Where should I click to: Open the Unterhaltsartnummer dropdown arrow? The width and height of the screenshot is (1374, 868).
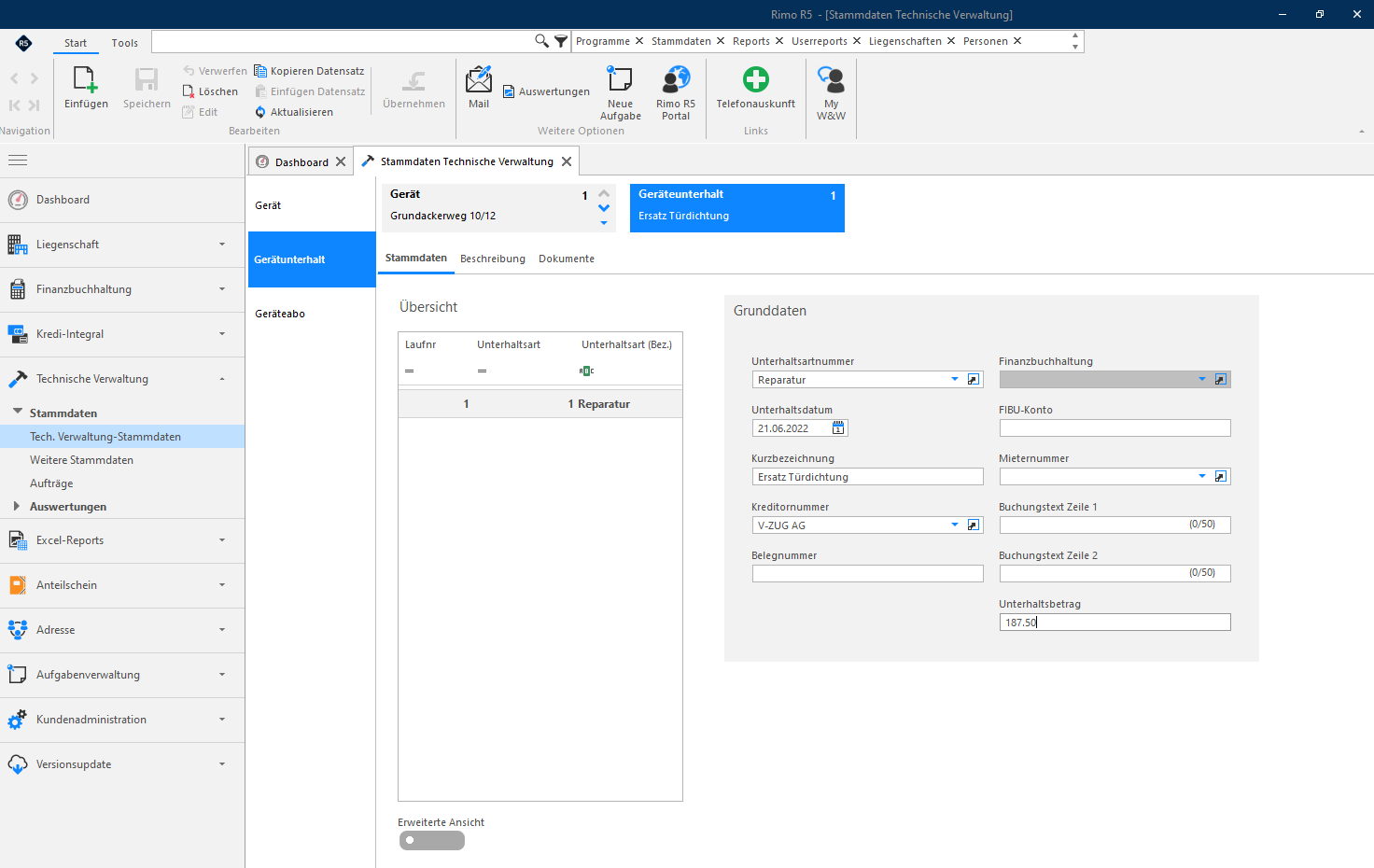pyautogui.click(x=955, y=380)
